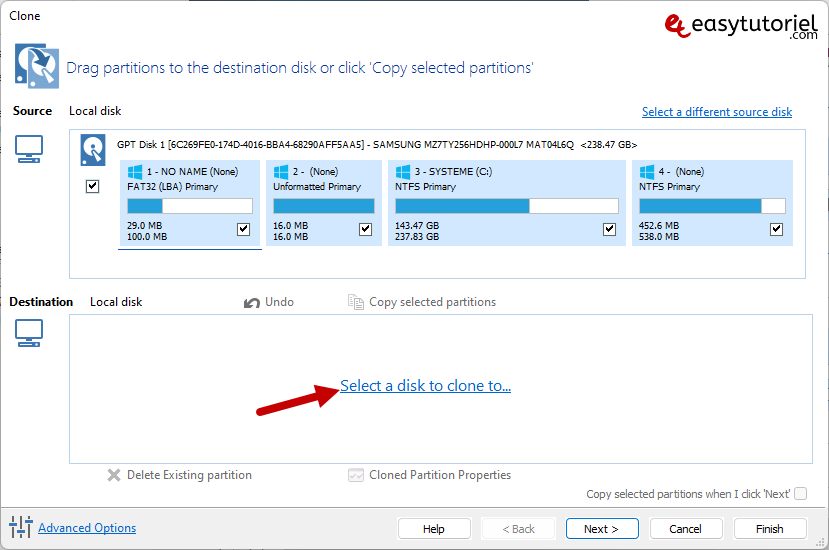The image size is (829, 550).
Task: Click usage bar of partition 3 SYSTEME
Action: pos(506,206)
